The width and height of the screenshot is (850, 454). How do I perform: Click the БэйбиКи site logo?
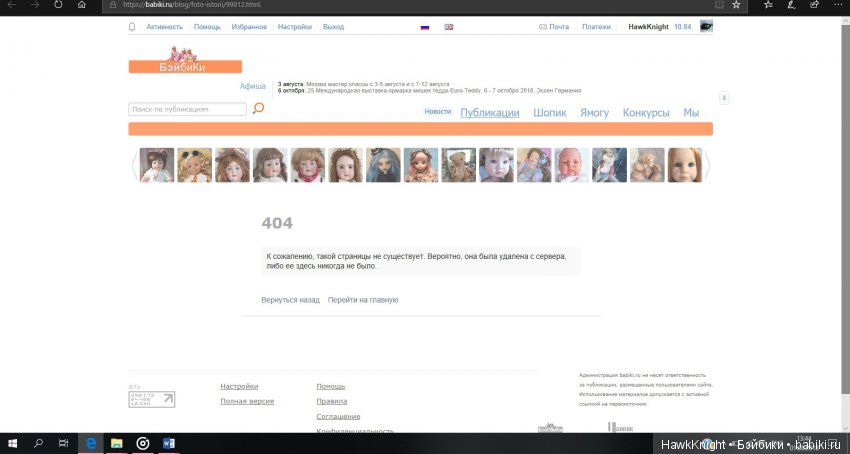pyautogui.click(x=185, y=61)
